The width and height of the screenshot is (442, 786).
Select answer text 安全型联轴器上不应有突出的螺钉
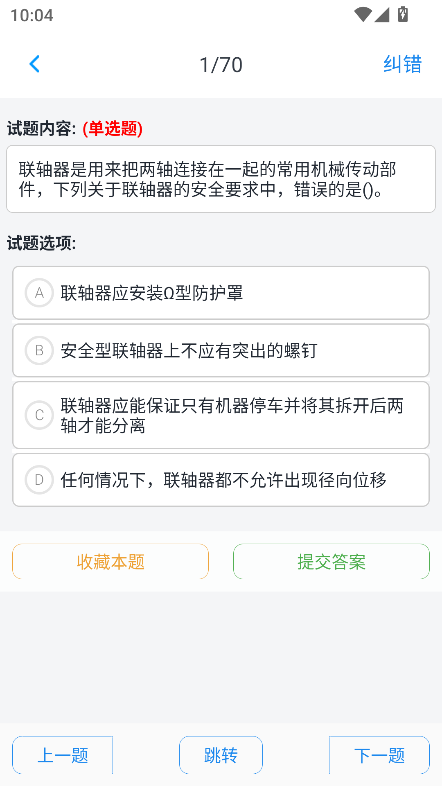[x=189, y=351]
